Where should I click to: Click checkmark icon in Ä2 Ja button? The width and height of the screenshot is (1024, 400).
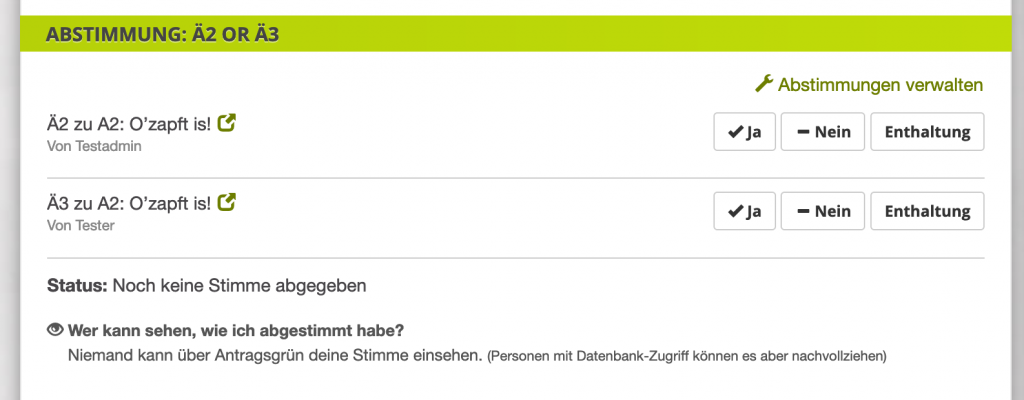pos(736,132)
